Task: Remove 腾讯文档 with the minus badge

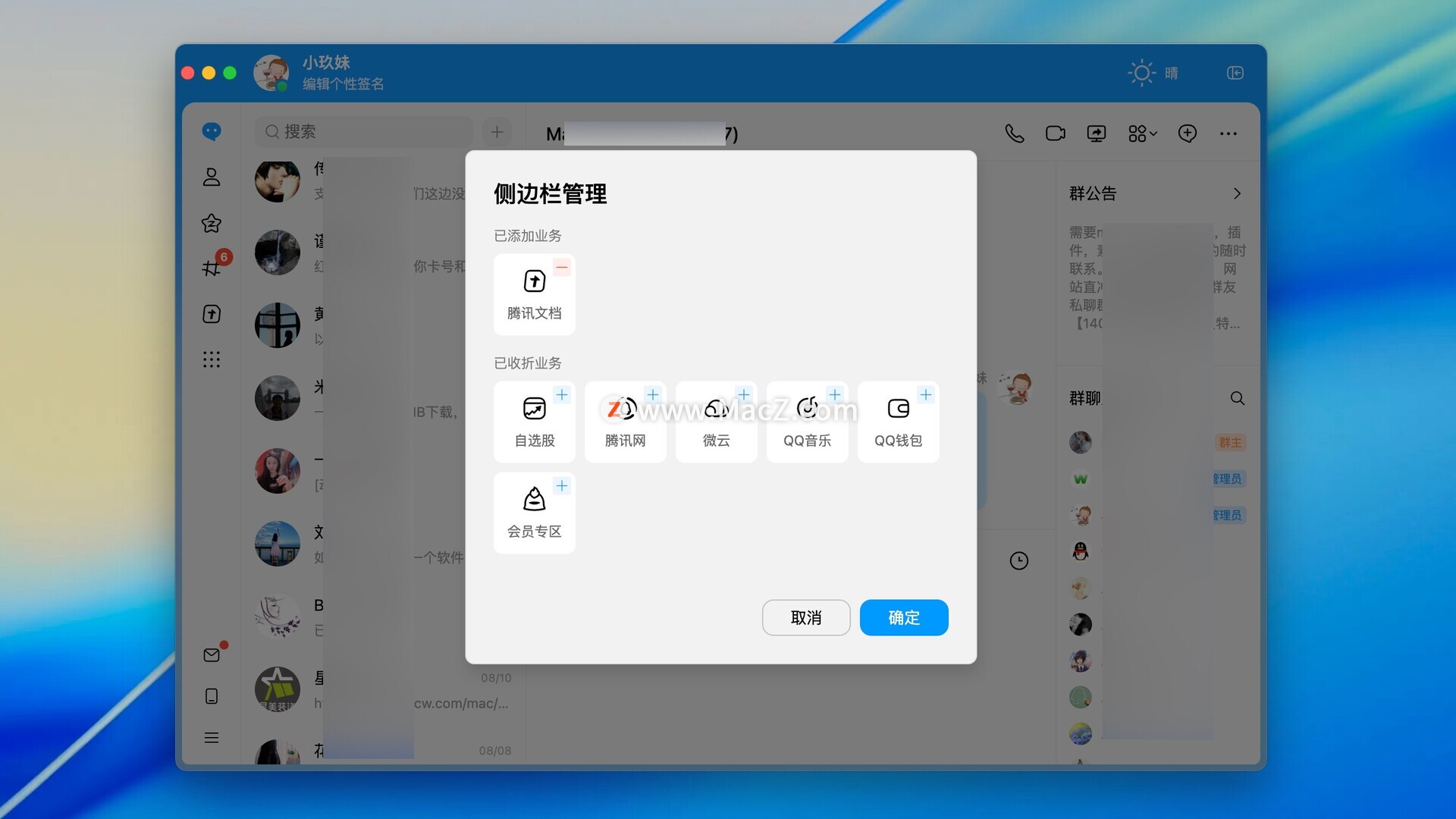Action: click(561, 268)
